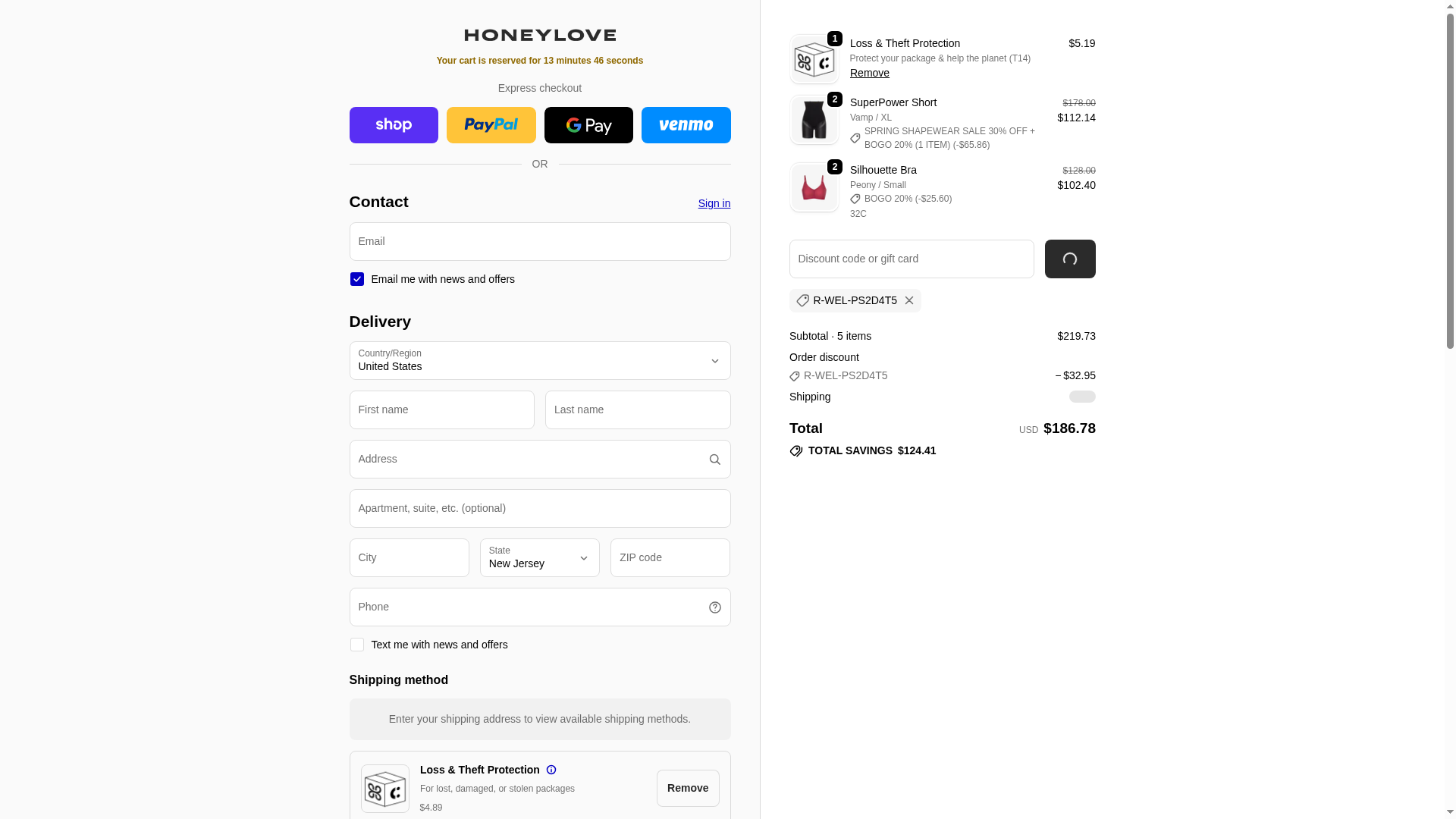1456x819 pixels.
Task: Check out using Venmo
Action: pos(686,125)
